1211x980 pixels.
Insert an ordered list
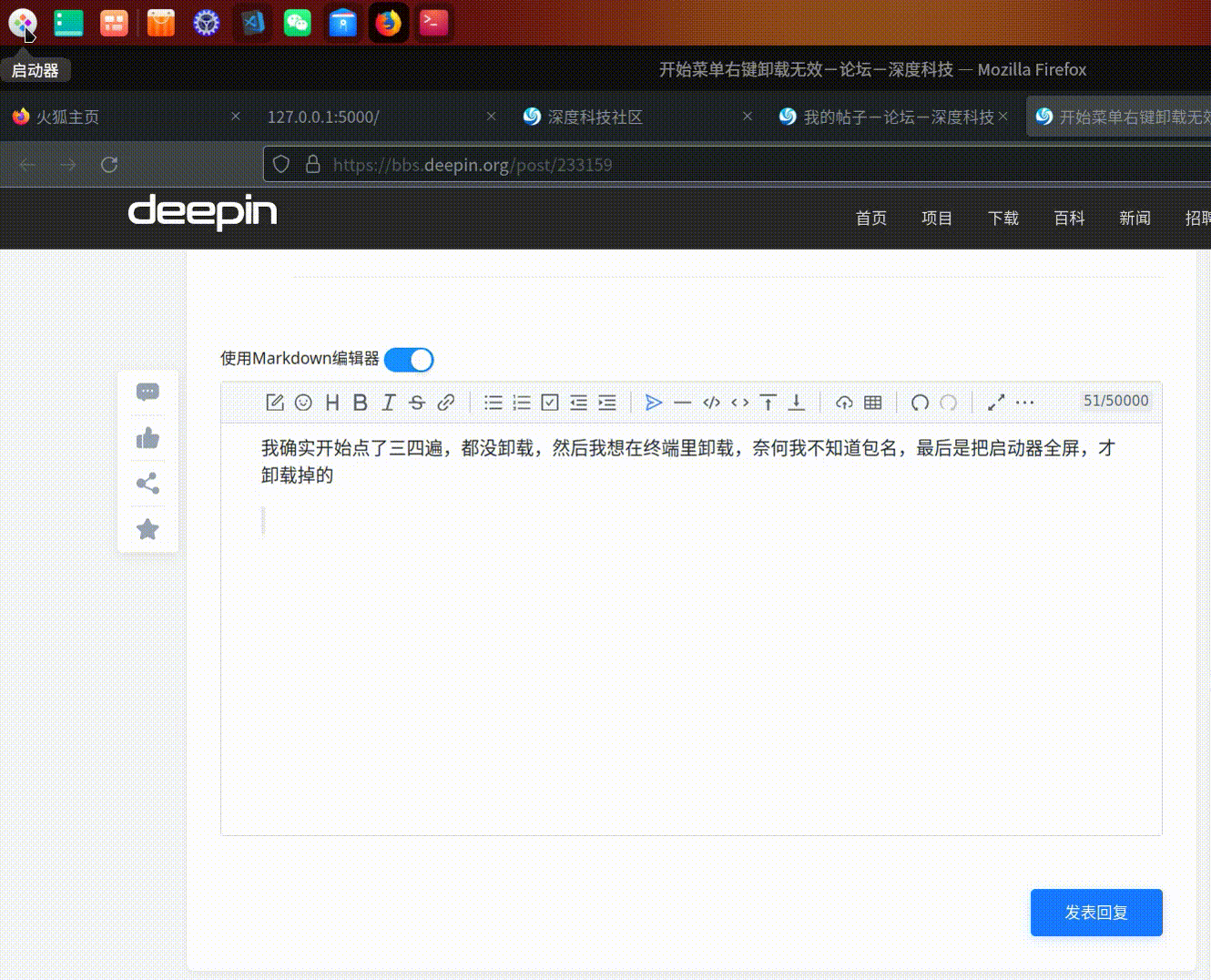[x=521, y=402]
